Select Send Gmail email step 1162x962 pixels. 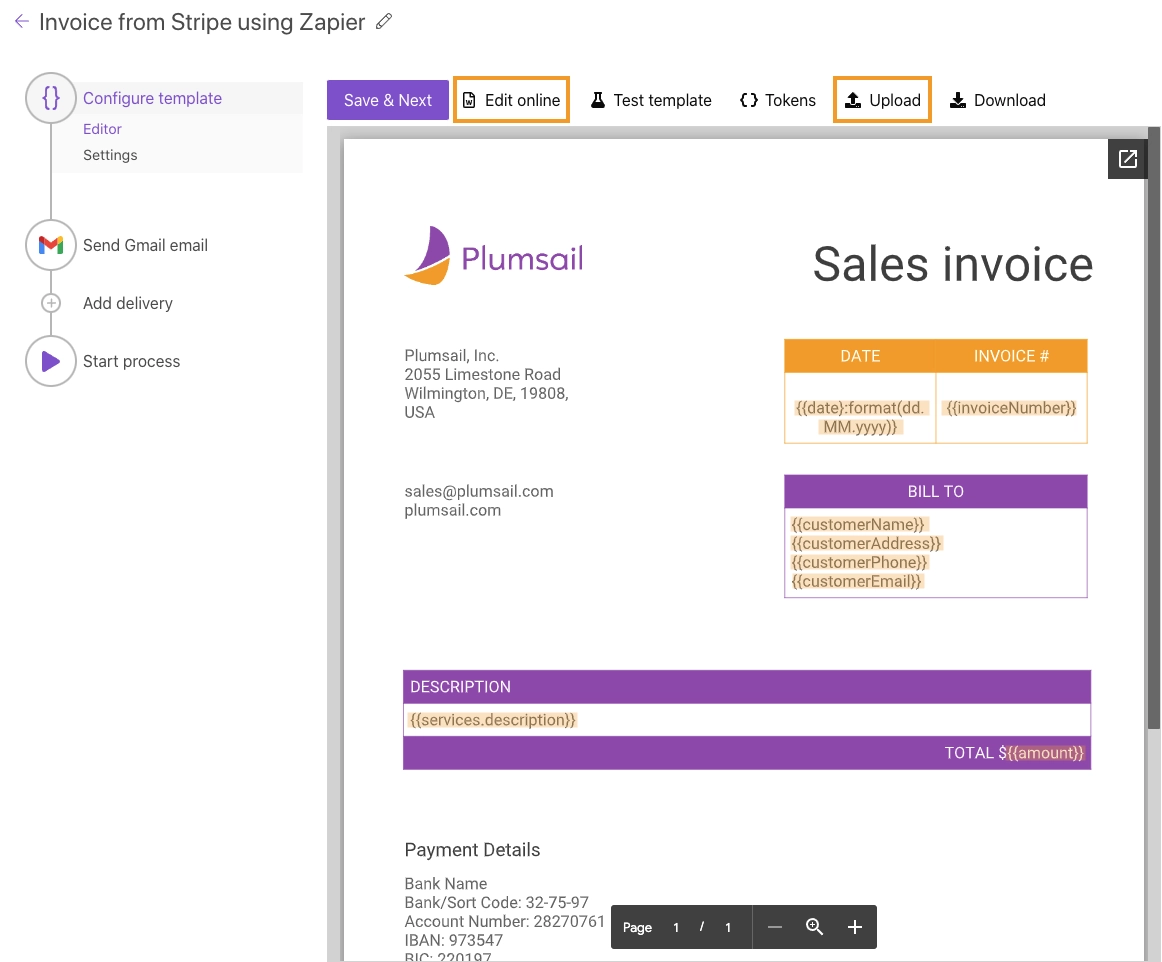[145, 245]
